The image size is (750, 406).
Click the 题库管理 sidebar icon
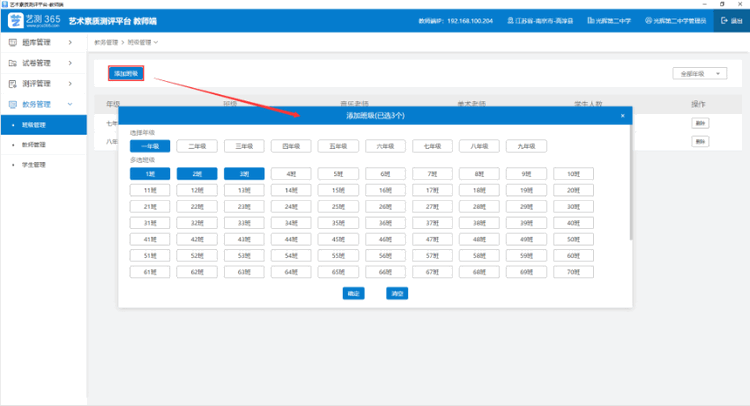click(x=12, y=42)
